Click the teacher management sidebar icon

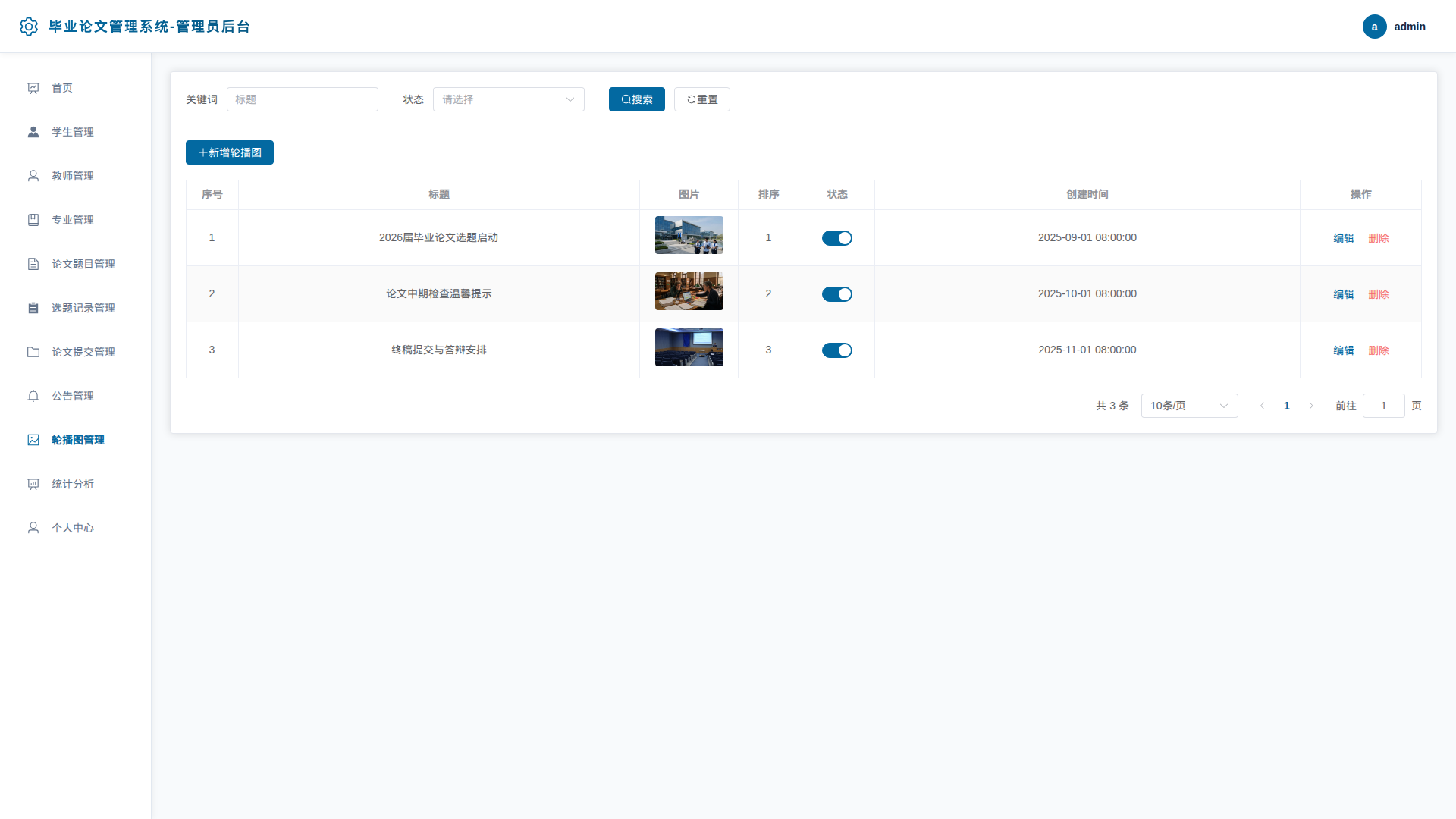coord(33,176)
